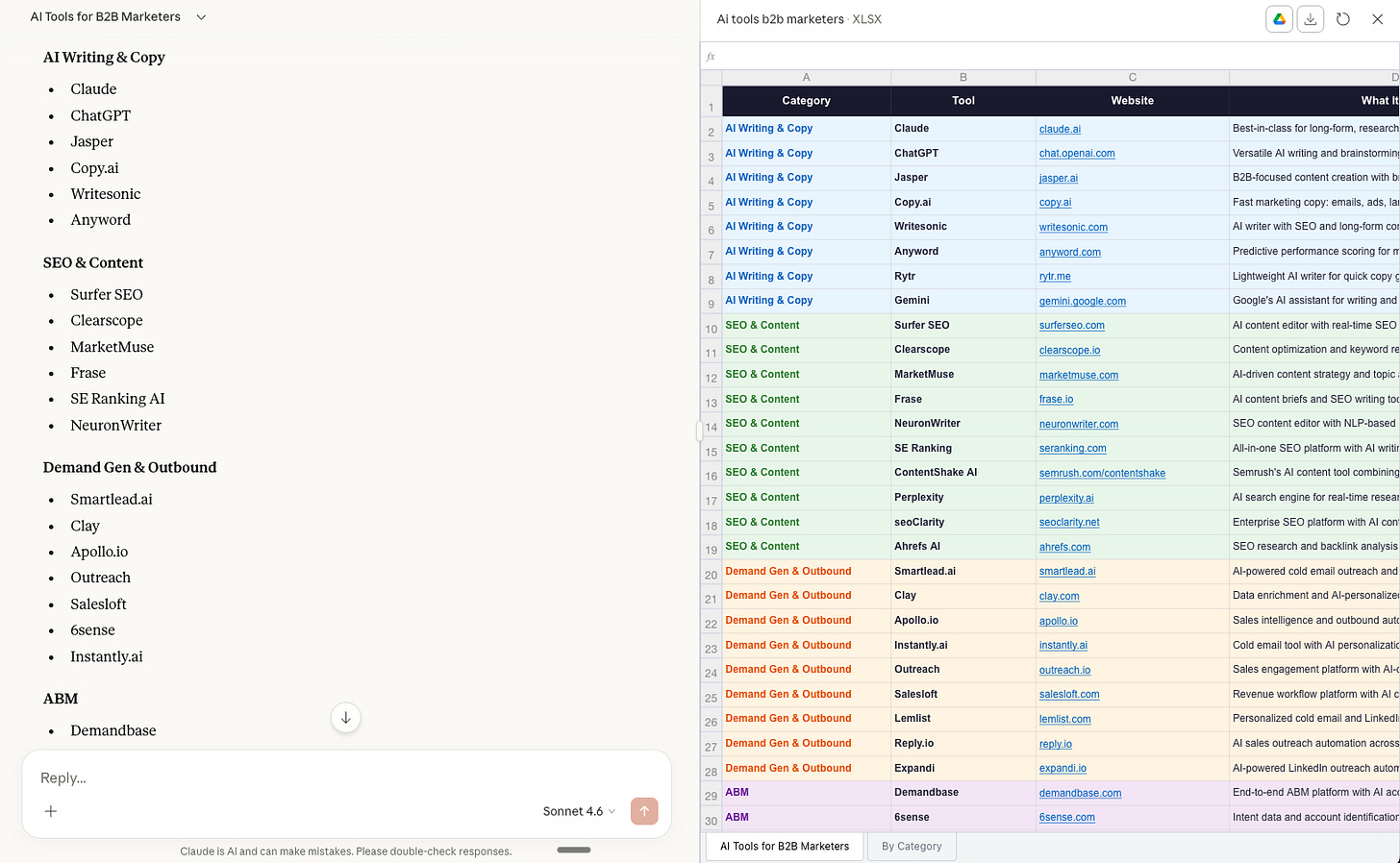Click the SEO & Content heading in chat
Screen dimensions: 1400x863
point(93,263)
